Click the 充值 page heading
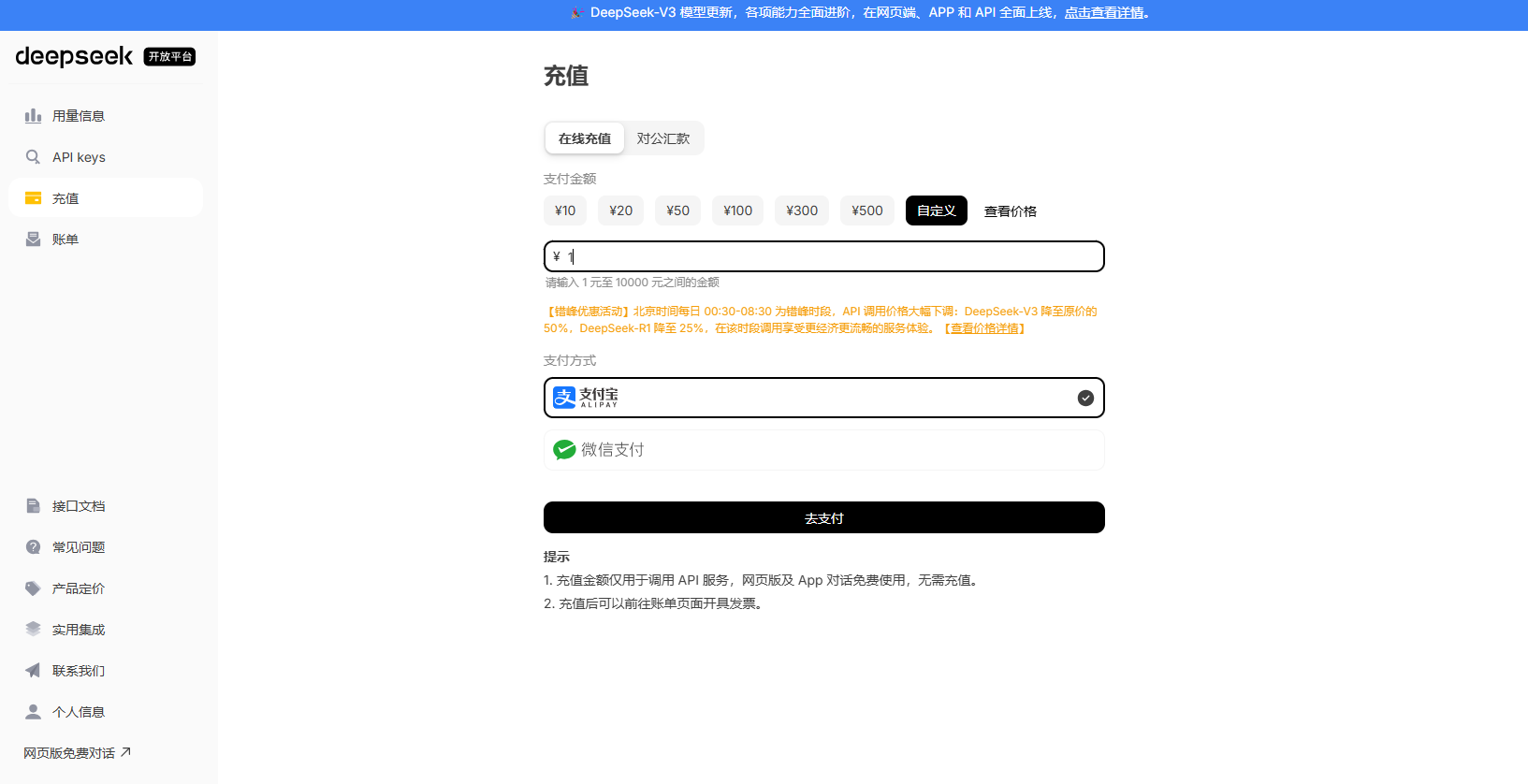Viewport: 1528px width, 784px height. tap(566, 76)
